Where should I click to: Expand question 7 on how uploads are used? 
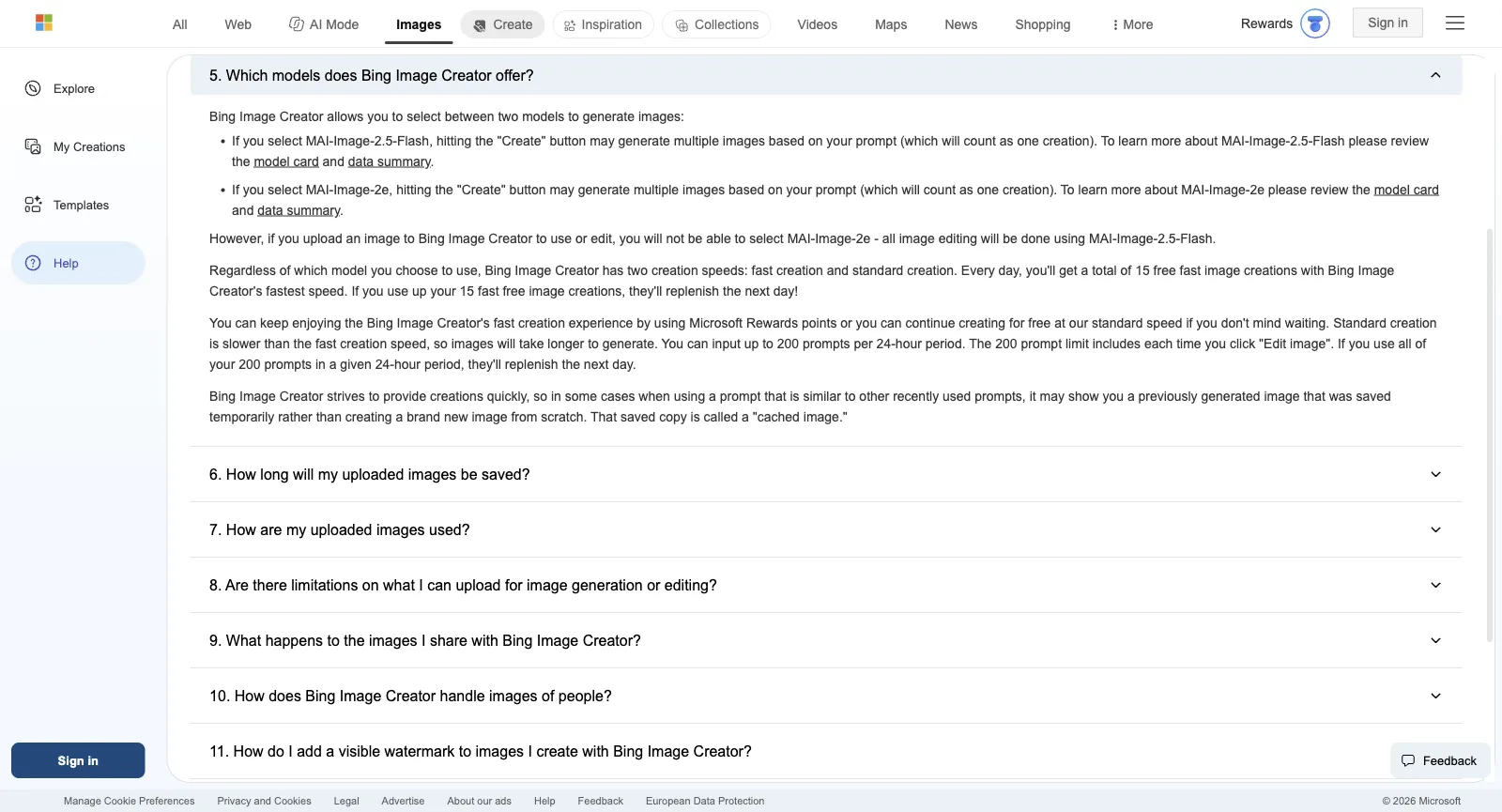click(826, 529)
